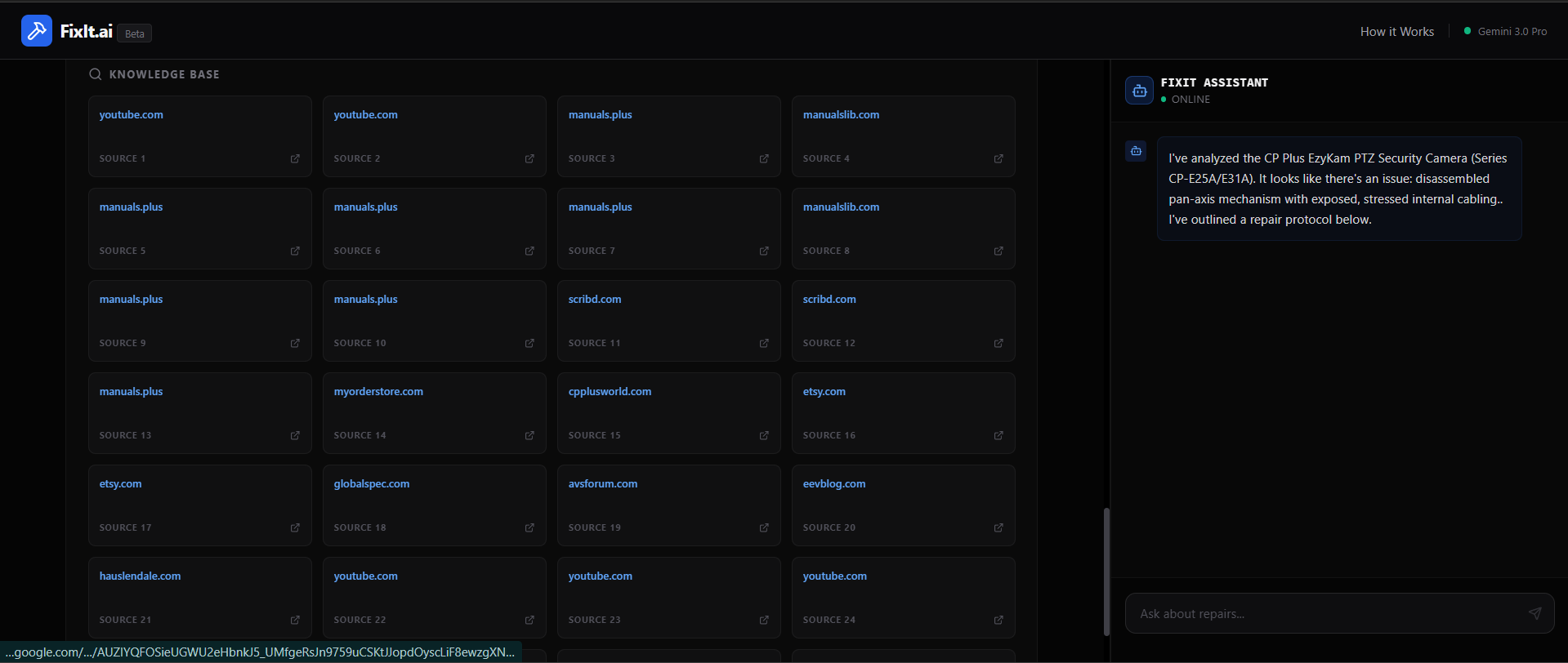Viewport: 1568px width, 663px height.
Task: Open external link icon for Source 13
Action: pos(295,435)
